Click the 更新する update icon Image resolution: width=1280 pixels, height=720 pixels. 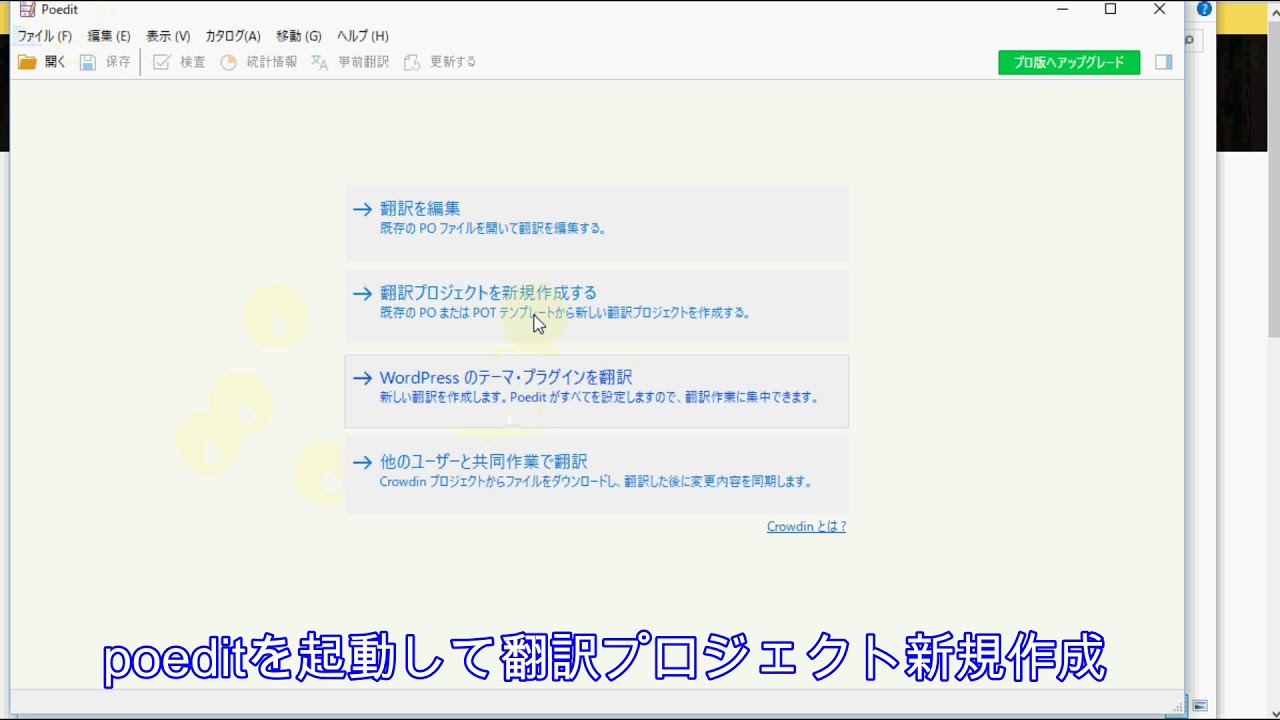pyautogui.click(x=412, y=62)
